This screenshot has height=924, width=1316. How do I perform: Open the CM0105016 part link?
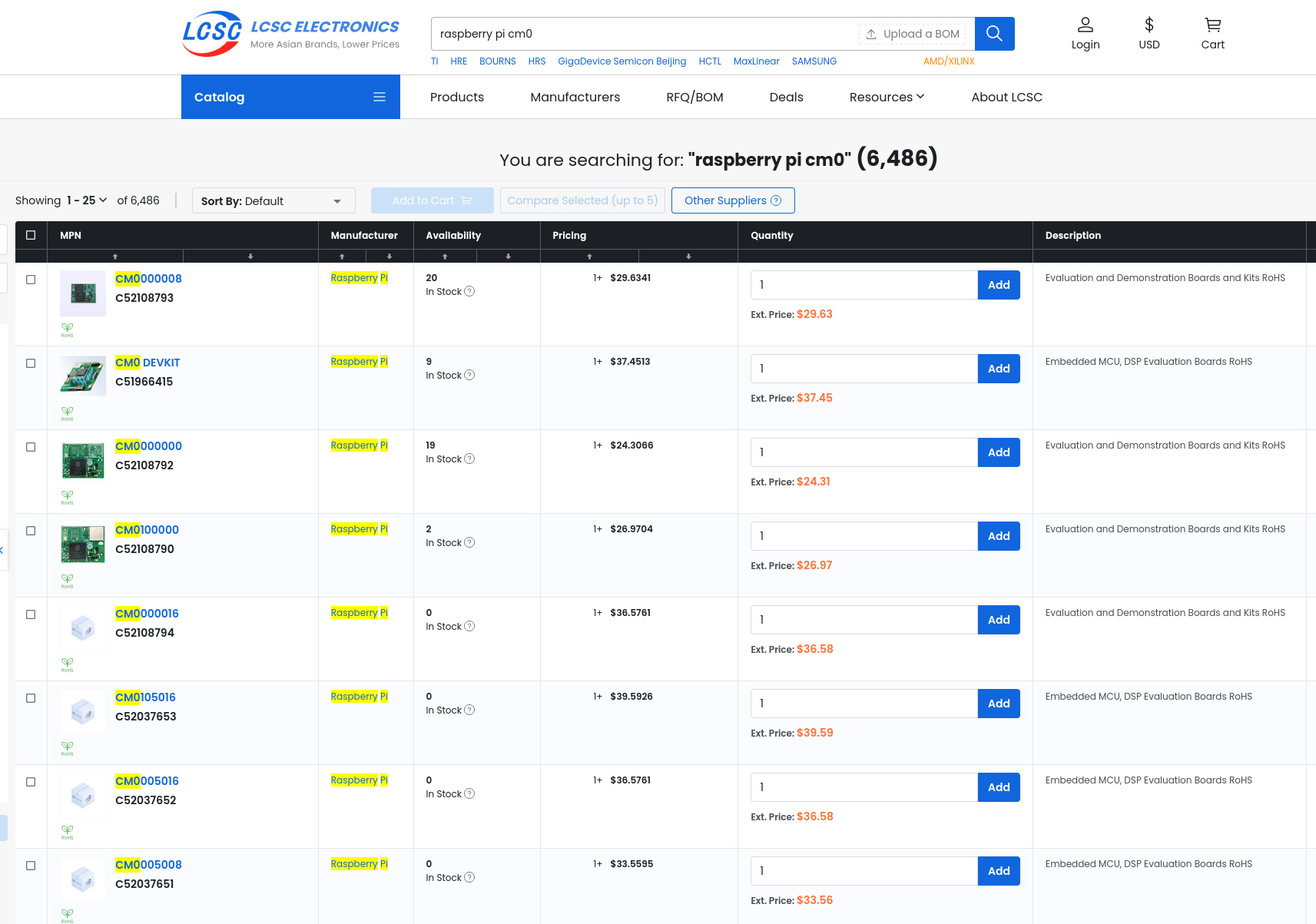(x=145, y=697)
